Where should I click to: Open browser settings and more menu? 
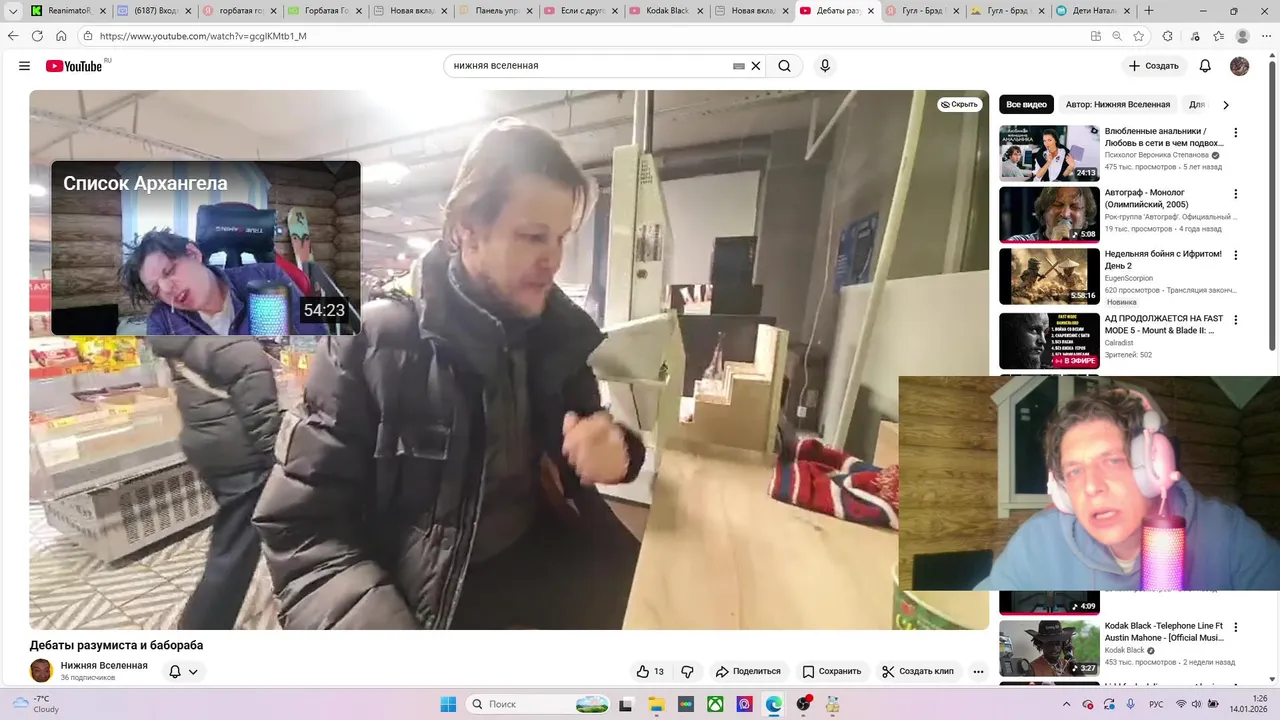pos(1265,35)
